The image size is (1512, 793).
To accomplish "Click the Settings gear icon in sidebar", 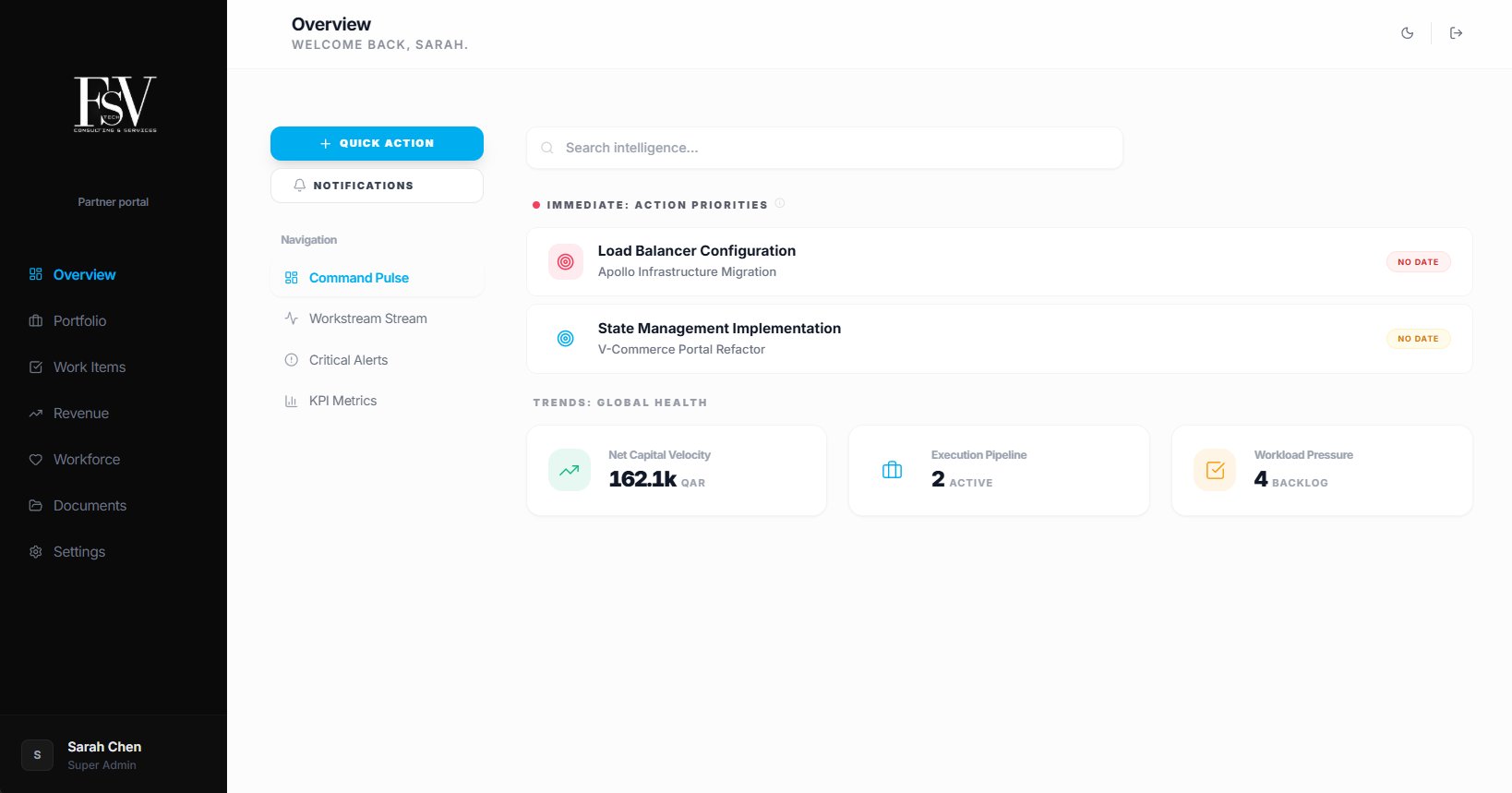I will pos(36,551).
